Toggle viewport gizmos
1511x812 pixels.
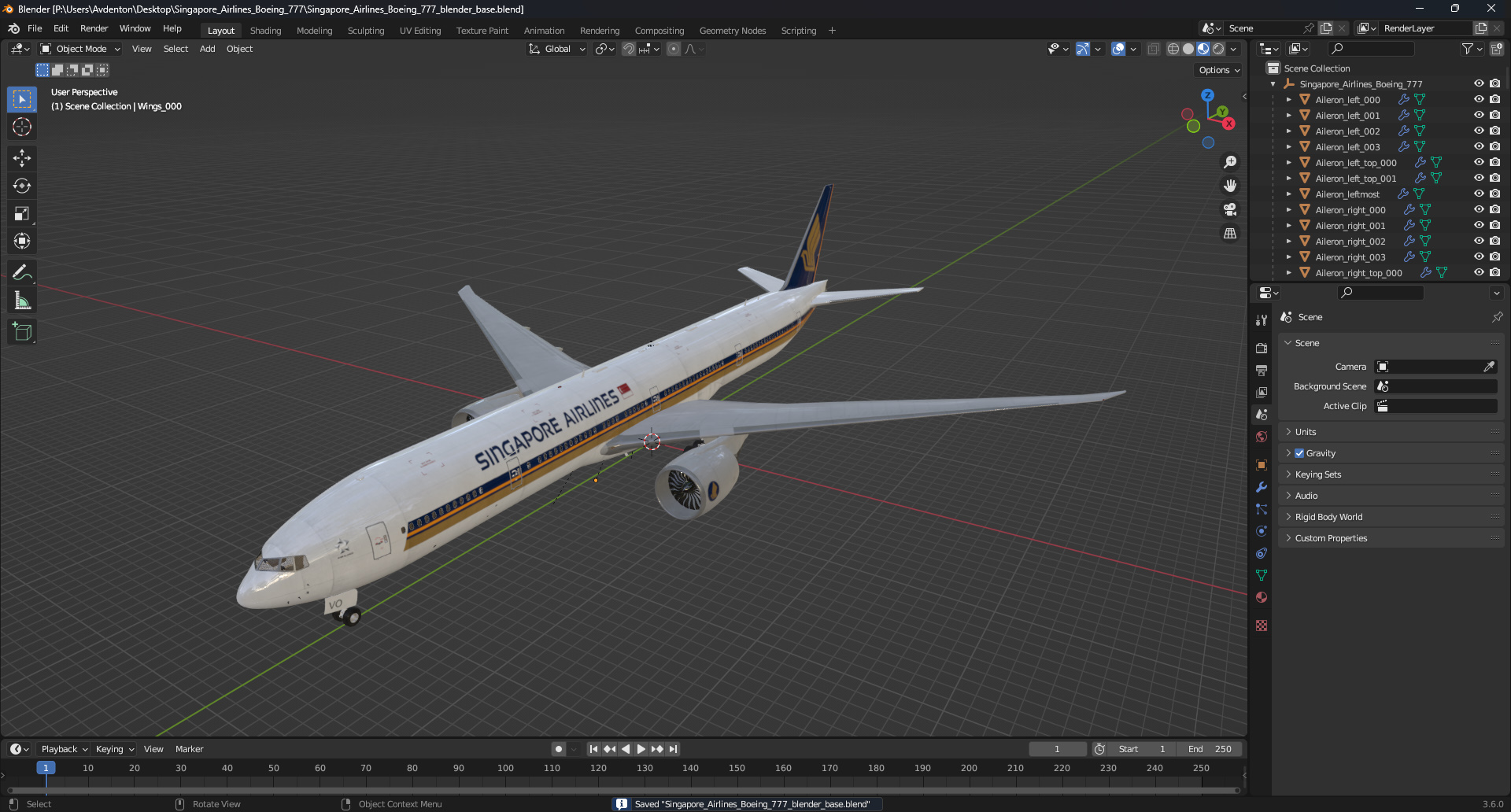(1083, 49)
